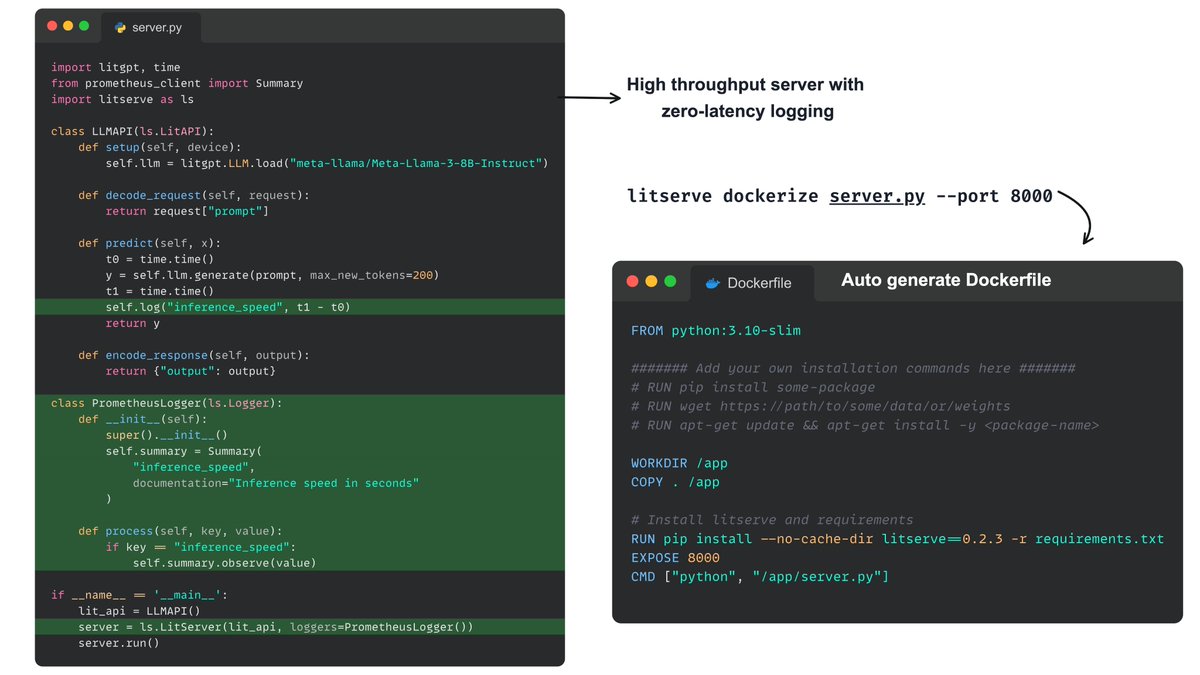This screenshot has height=675, width=1200.
Task: Click 'return request["prompt"]' line
Action: pyautogui.click(x=187, y=211)
